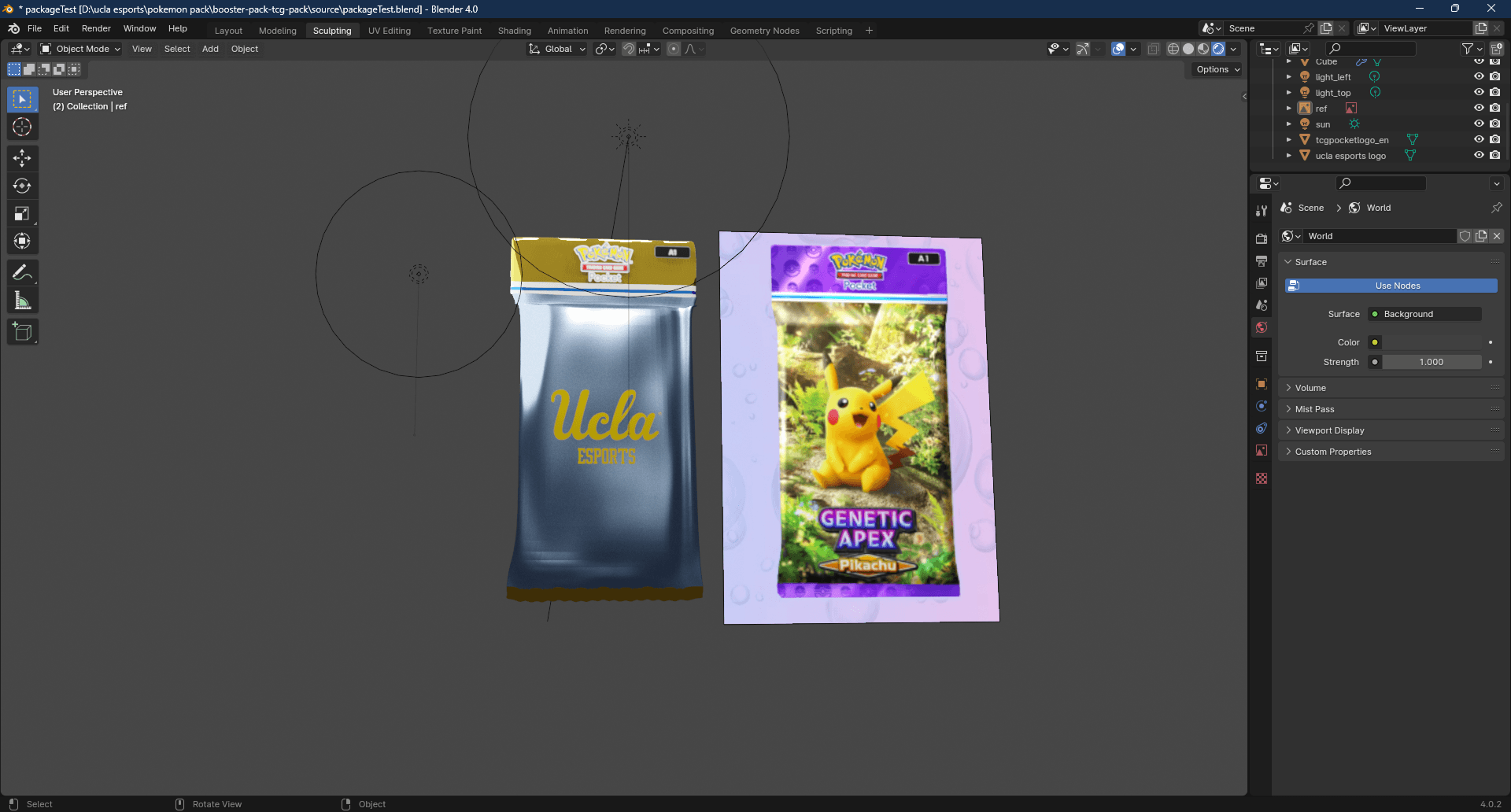Click the Background surface shader button
The image size is (1511, 812).
[x=1424, y=314]
